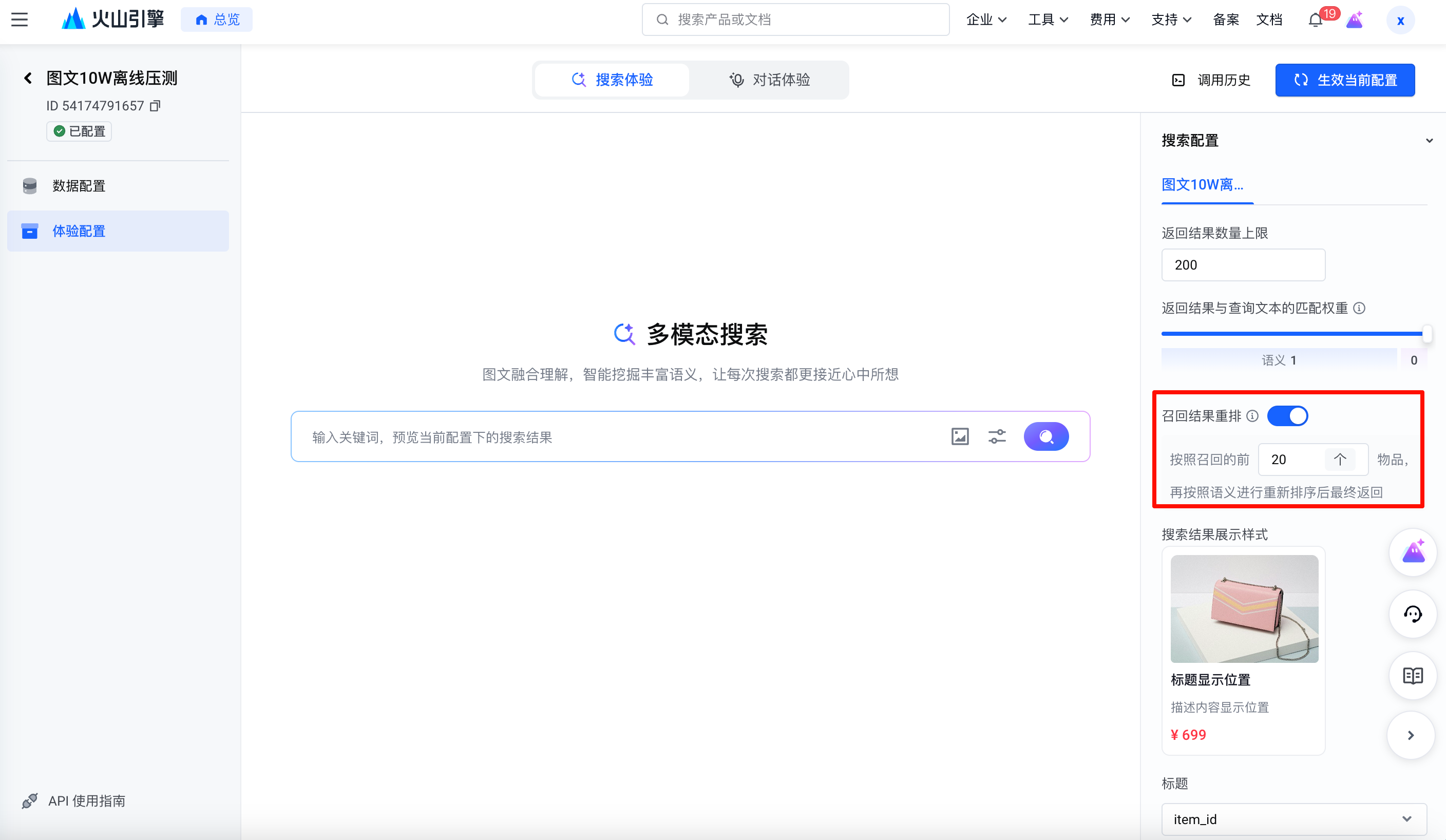Open the customer service headset icon
The height and width of the screenshot is (840, 1446).
[x=1412, y=614]
